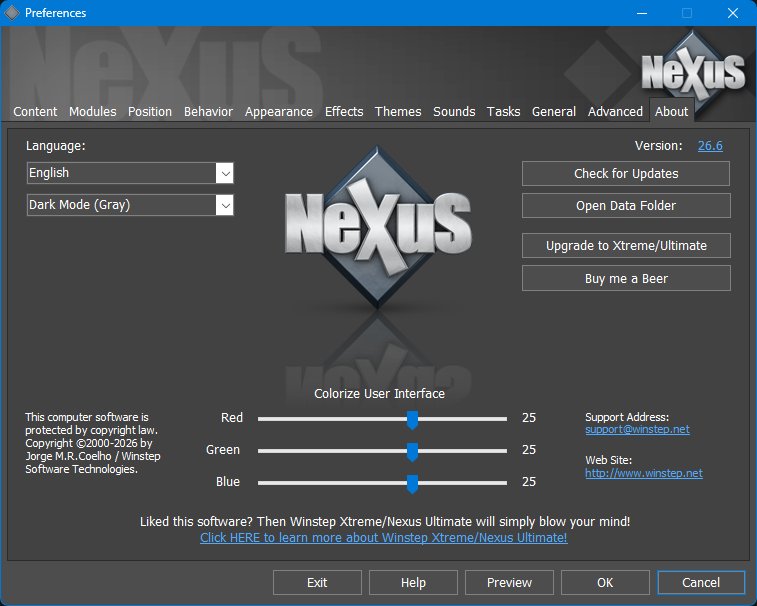Go to the Sounds tab
Viewport: 757px width, 606px height.
pos(454,112)
